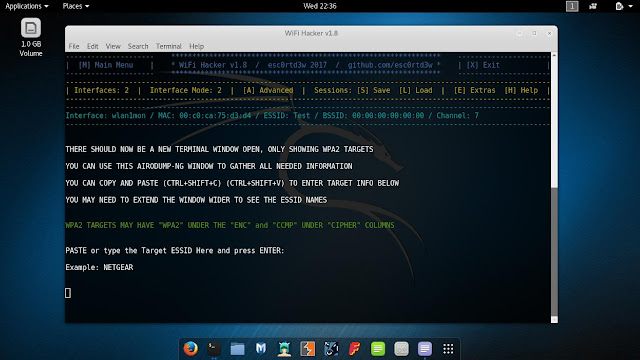The image size is (640, 360).
Task: Expand the Applications menu
Action: coord(27,6)
